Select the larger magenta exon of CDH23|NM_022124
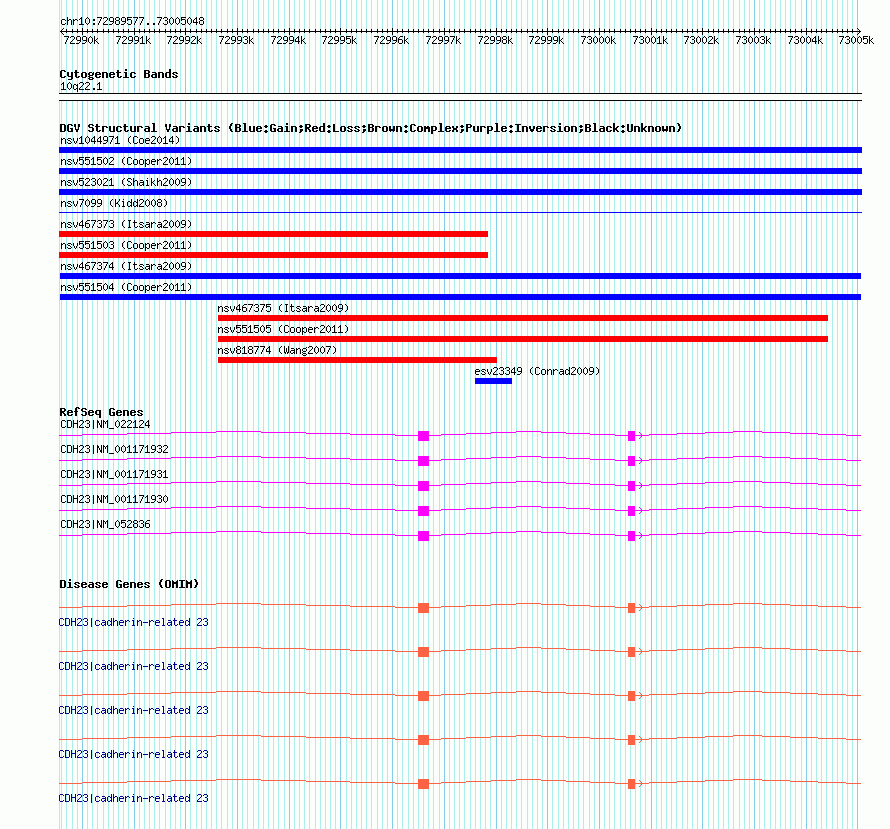 423,436
